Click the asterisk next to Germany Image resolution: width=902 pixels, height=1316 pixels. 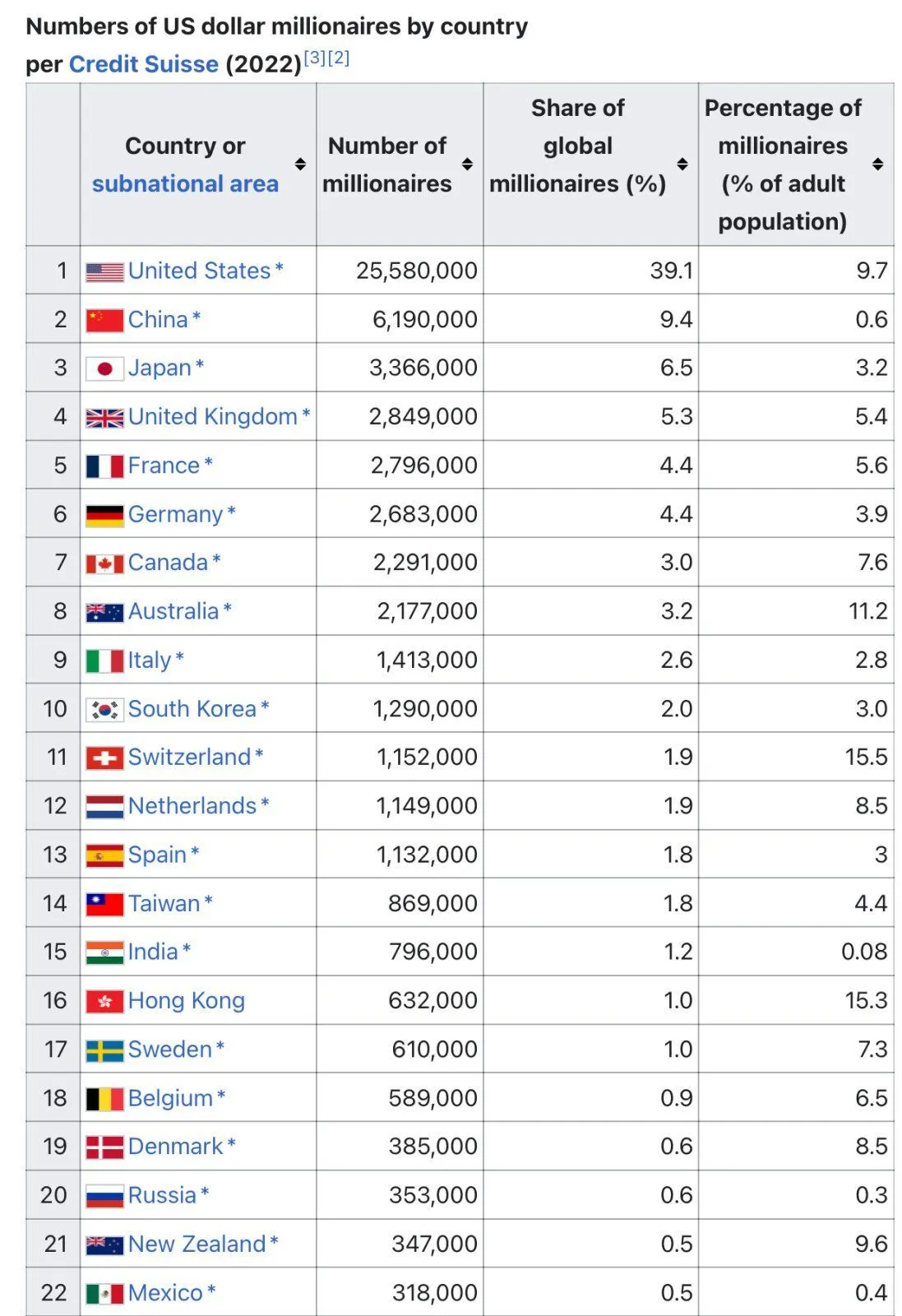[x=232, y=512]
